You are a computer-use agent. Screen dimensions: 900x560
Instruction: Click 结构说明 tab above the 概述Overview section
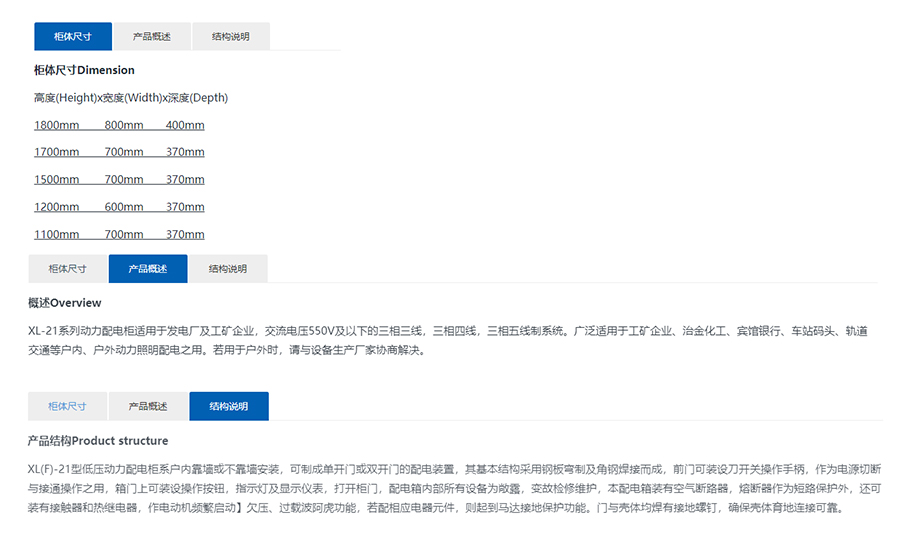228,269
